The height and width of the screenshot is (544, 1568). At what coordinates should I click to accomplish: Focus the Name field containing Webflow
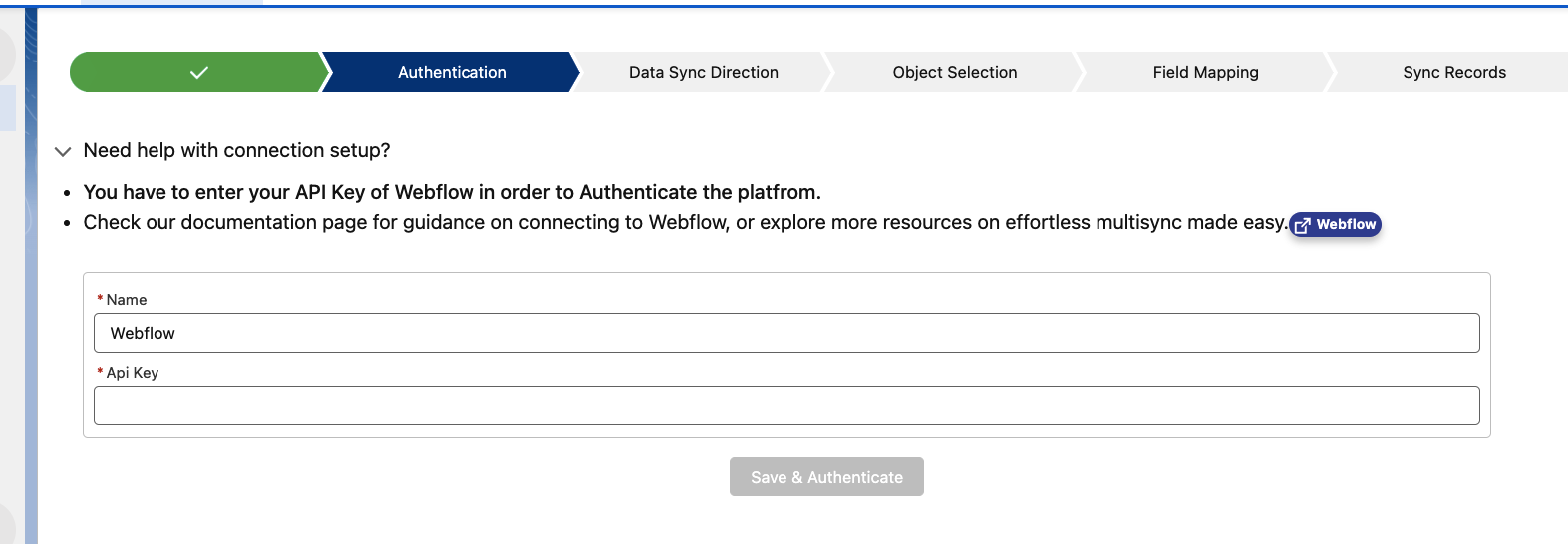point(786,333)
